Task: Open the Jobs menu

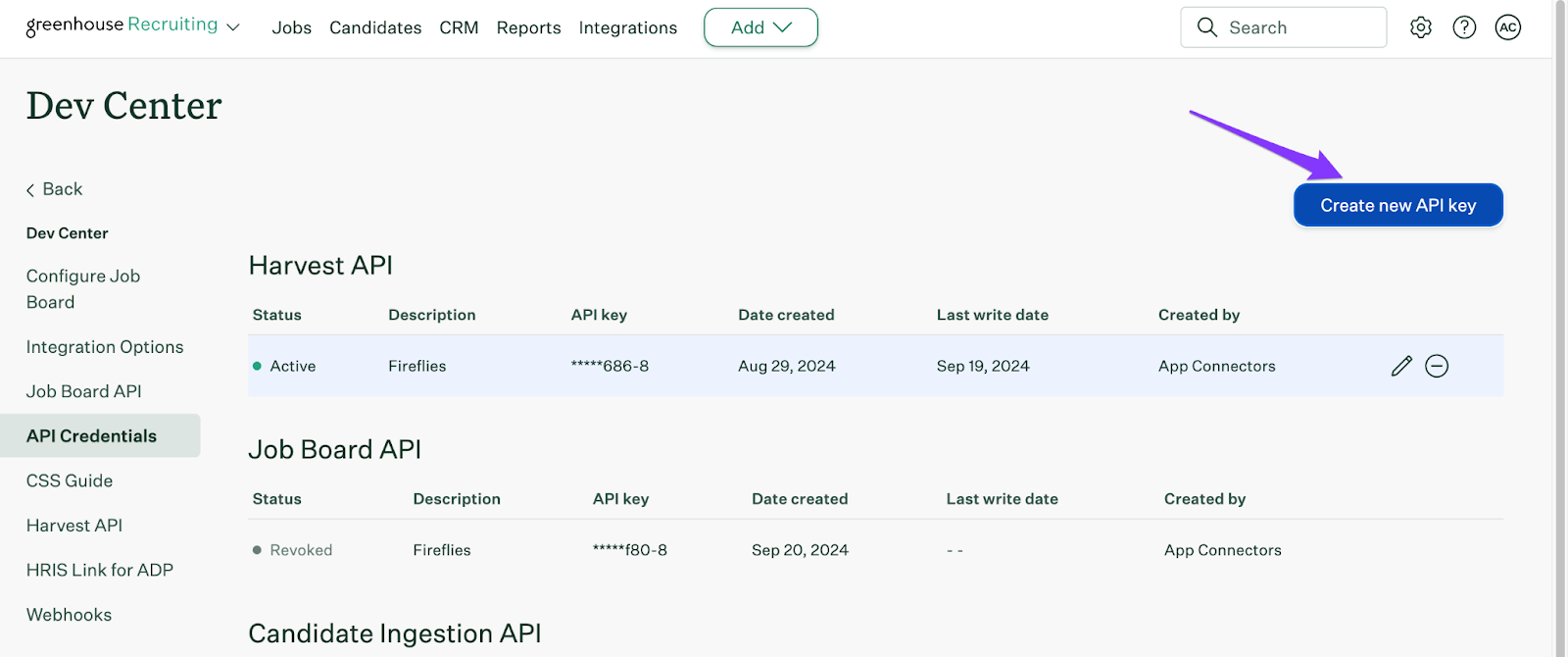Action: pyautogui.click(x=291, y=27)
